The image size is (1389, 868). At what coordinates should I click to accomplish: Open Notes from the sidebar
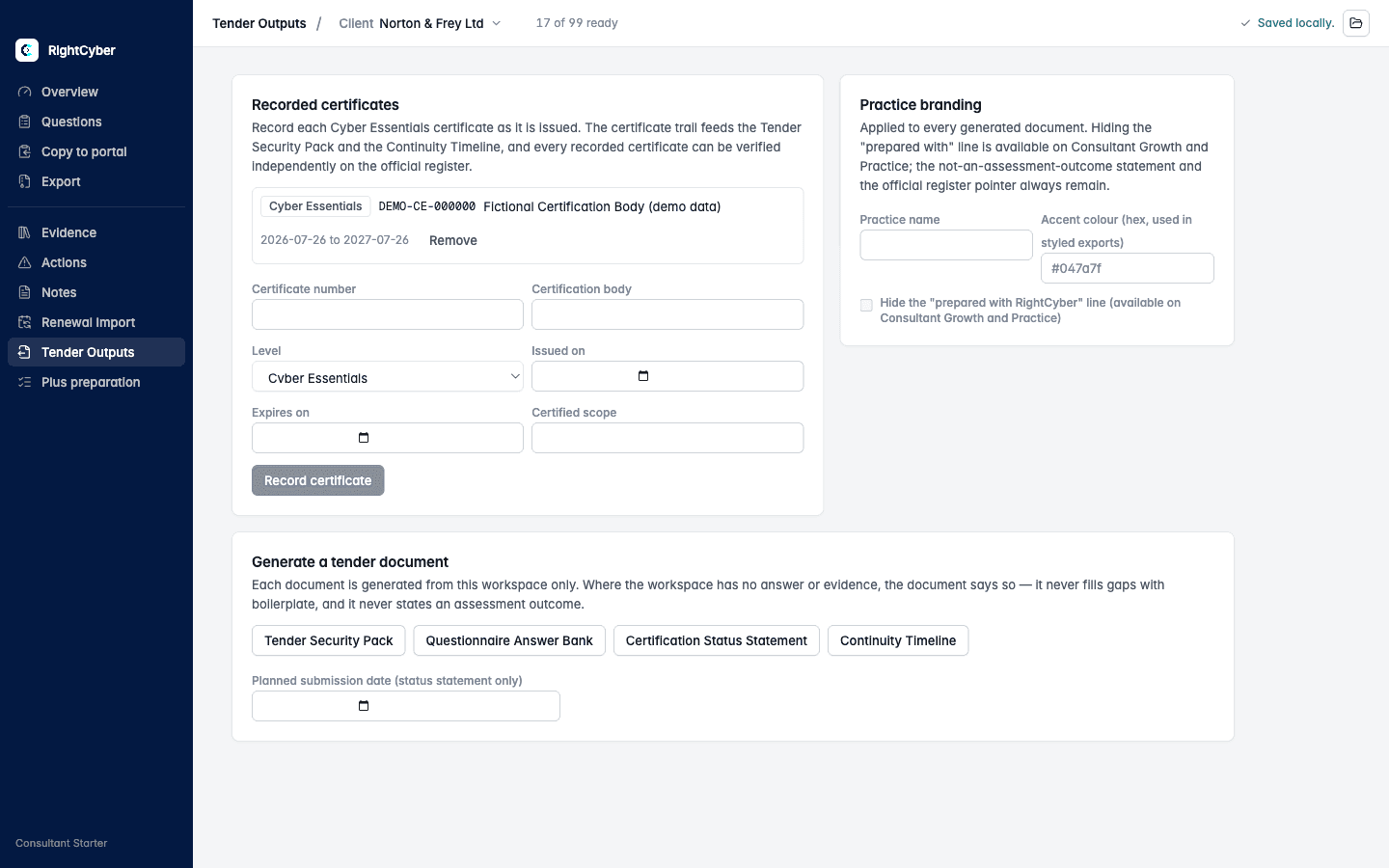(x=96, y=292)
